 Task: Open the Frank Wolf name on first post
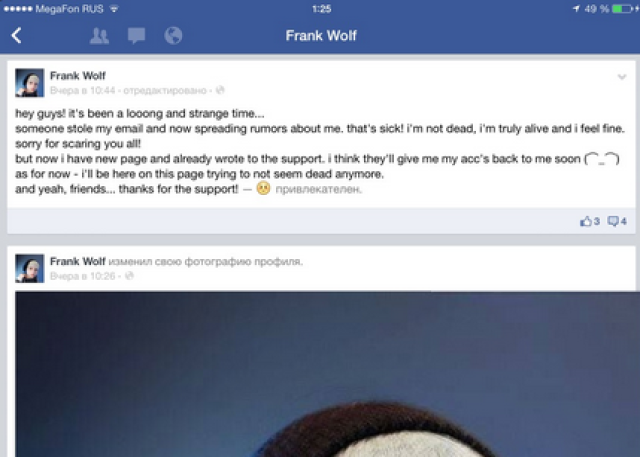click(78, 75)
